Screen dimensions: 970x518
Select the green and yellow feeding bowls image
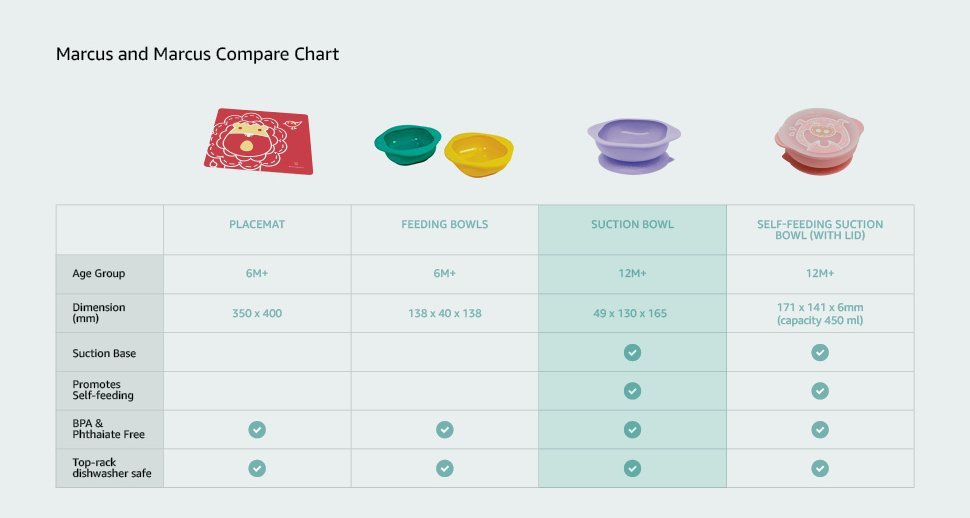(442, 150)
